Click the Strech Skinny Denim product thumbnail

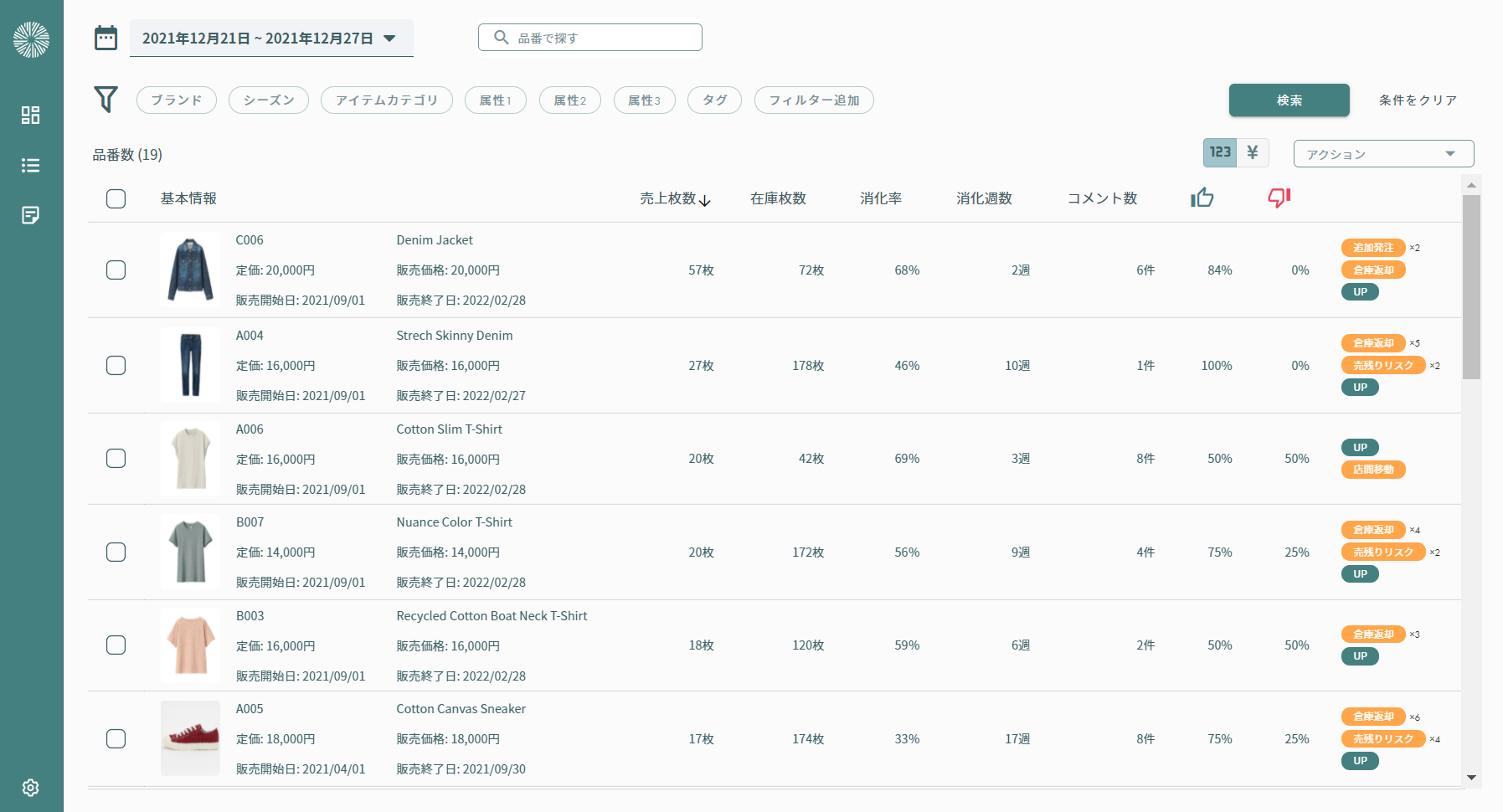[x=190, y=365]
